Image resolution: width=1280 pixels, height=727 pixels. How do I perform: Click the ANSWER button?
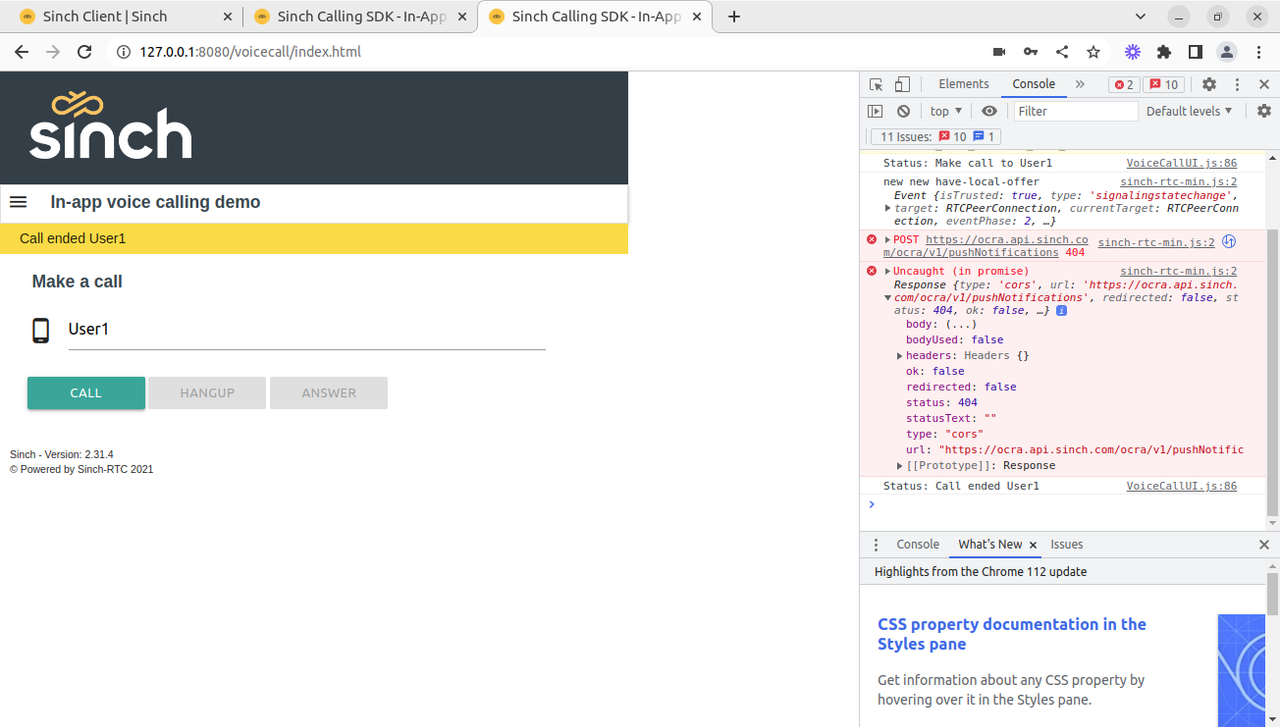pos(329,393)
